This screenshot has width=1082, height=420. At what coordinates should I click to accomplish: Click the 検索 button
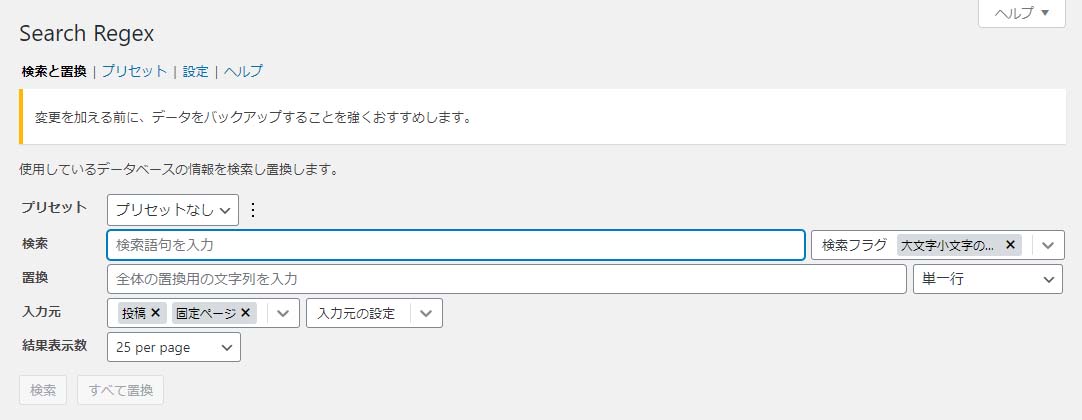point(43,390)
